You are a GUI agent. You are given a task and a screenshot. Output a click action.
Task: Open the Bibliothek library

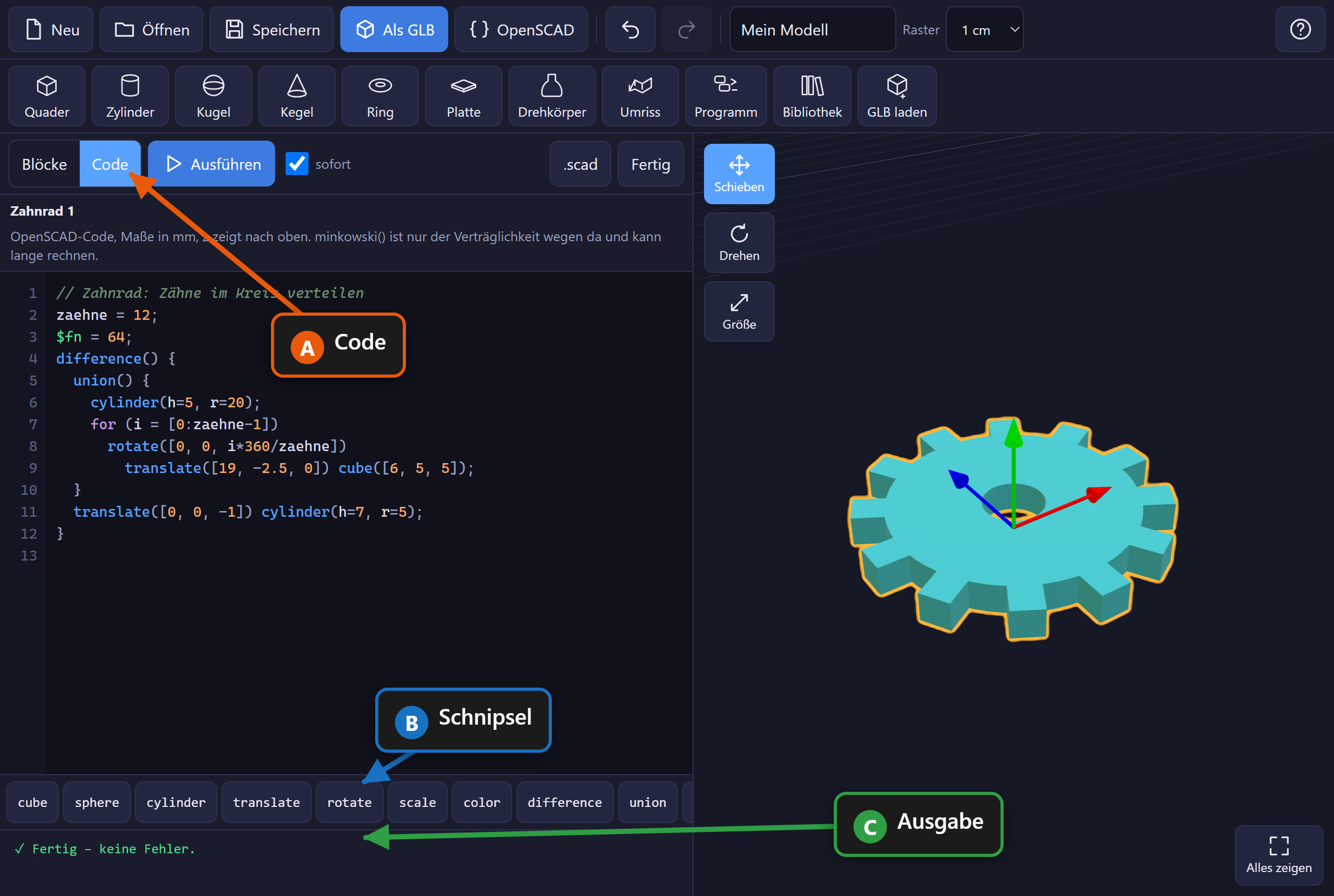pyautogui.click(x=812, y=96)
